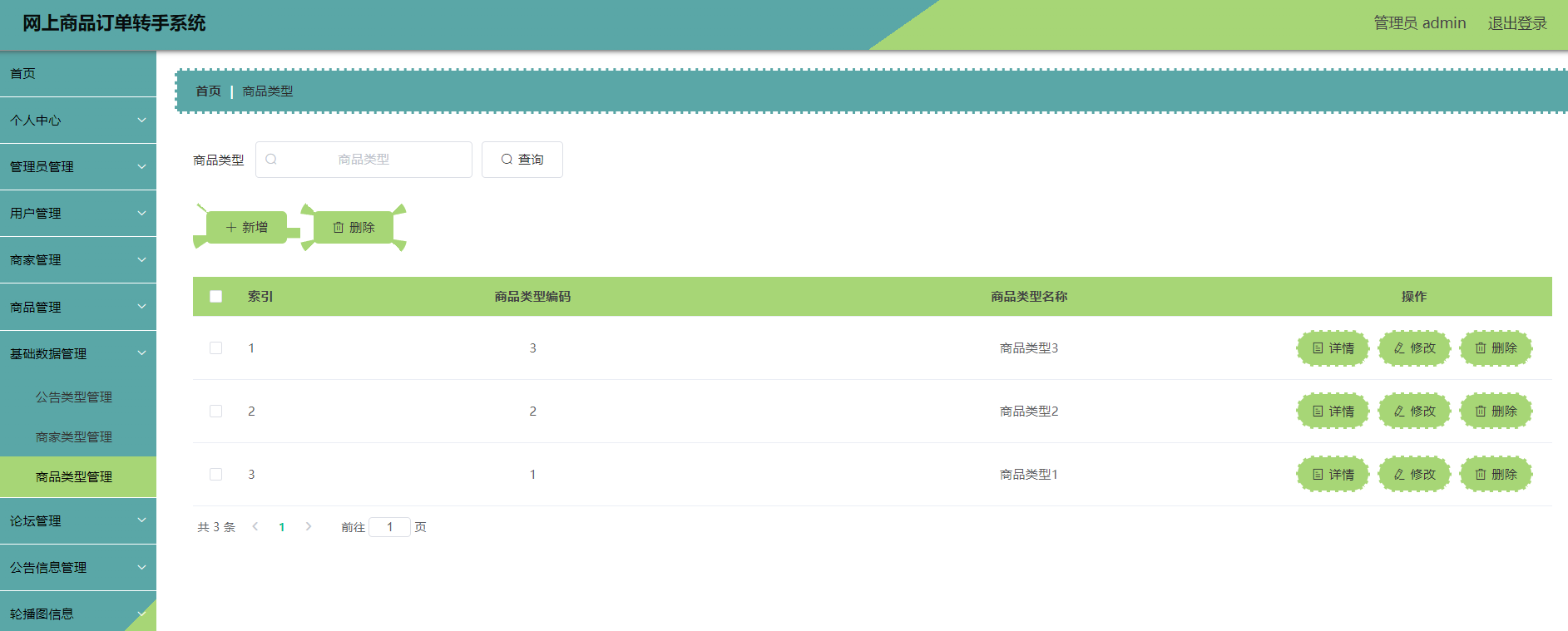Image resolution: width=1568 pixels, height=631 pixels.
Task: Click the 查询 search button
Action: tap(522, 160)
